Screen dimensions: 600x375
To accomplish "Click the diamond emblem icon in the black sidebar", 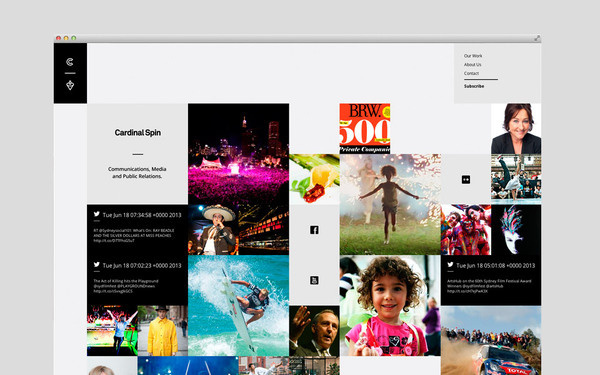I will 70,85.
